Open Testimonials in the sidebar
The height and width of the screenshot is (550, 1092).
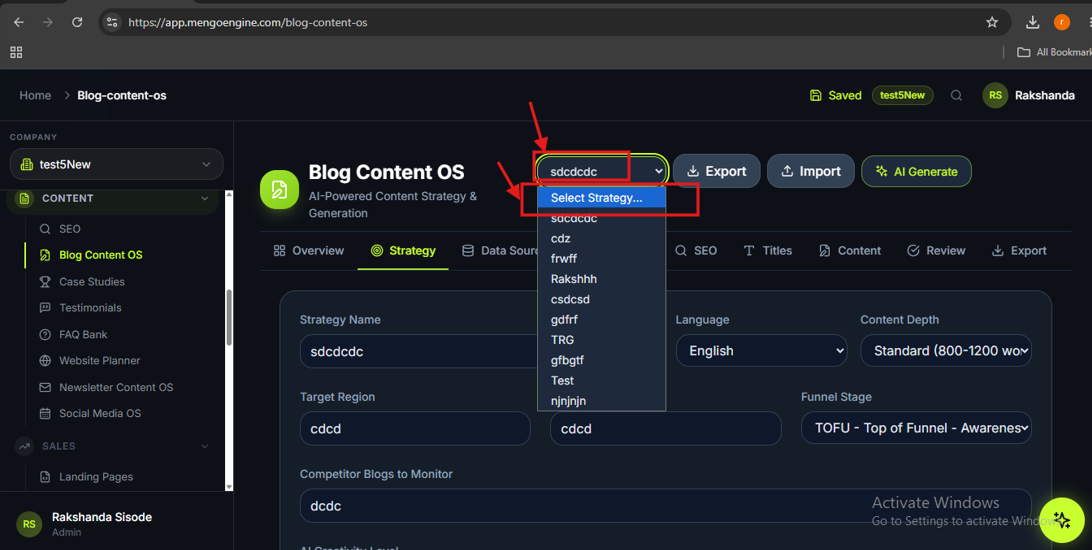(90, 308)
